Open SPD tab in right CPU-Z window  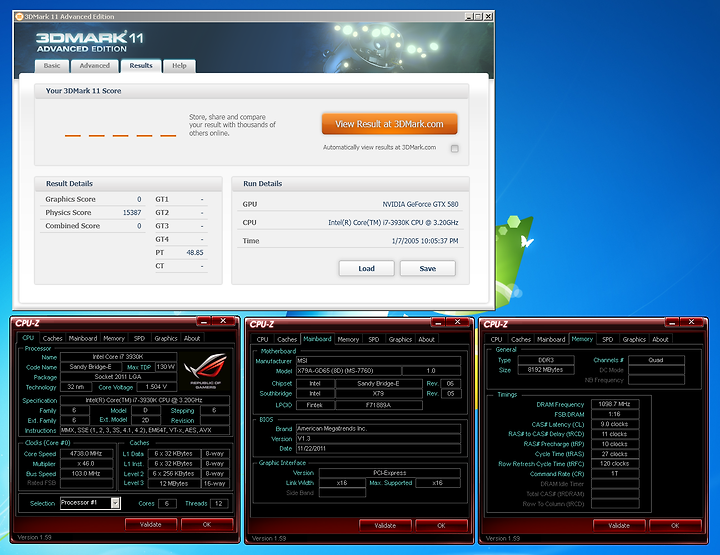click(x=608, y=339)
